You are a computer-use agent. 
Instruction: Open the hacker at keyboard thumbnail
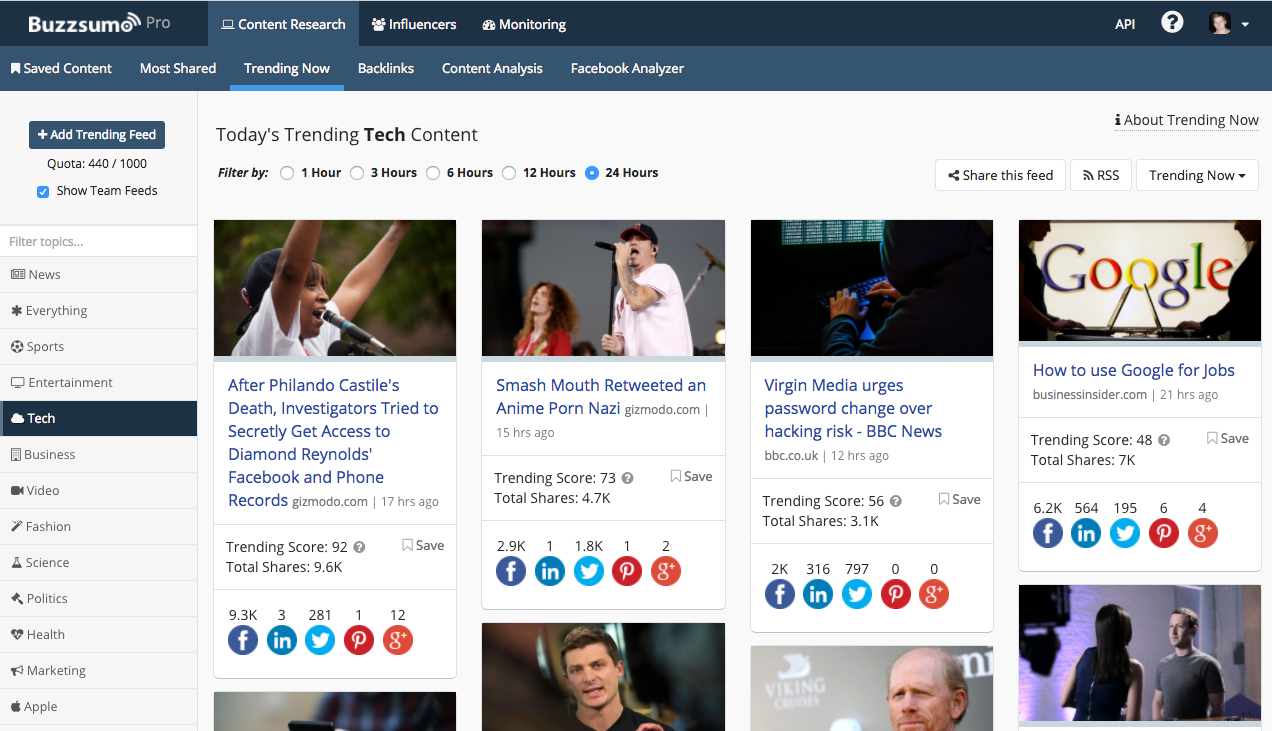[x=872, y=288]
